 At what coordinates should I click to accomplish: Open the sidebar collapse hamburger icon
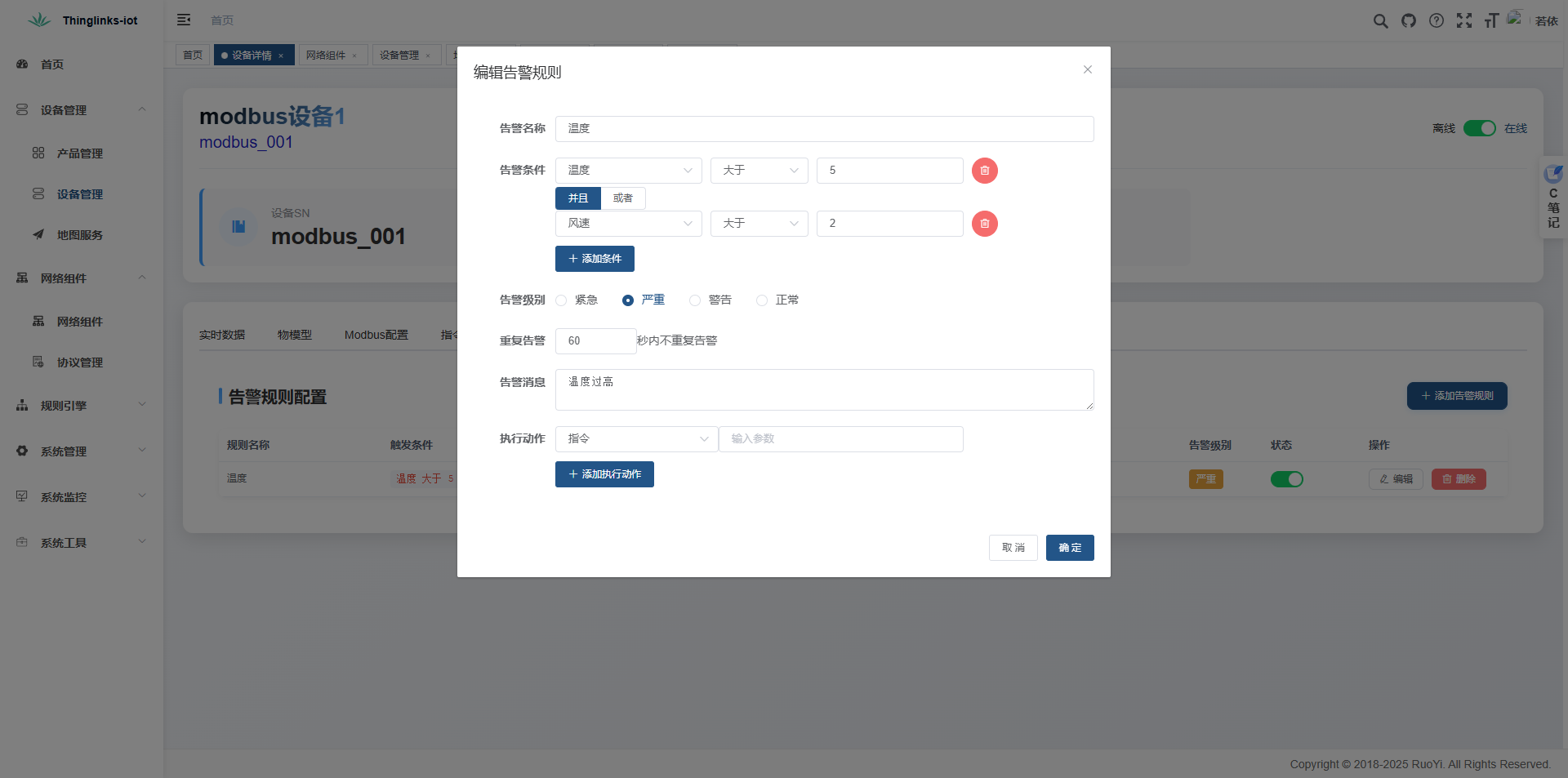[184, 20]
